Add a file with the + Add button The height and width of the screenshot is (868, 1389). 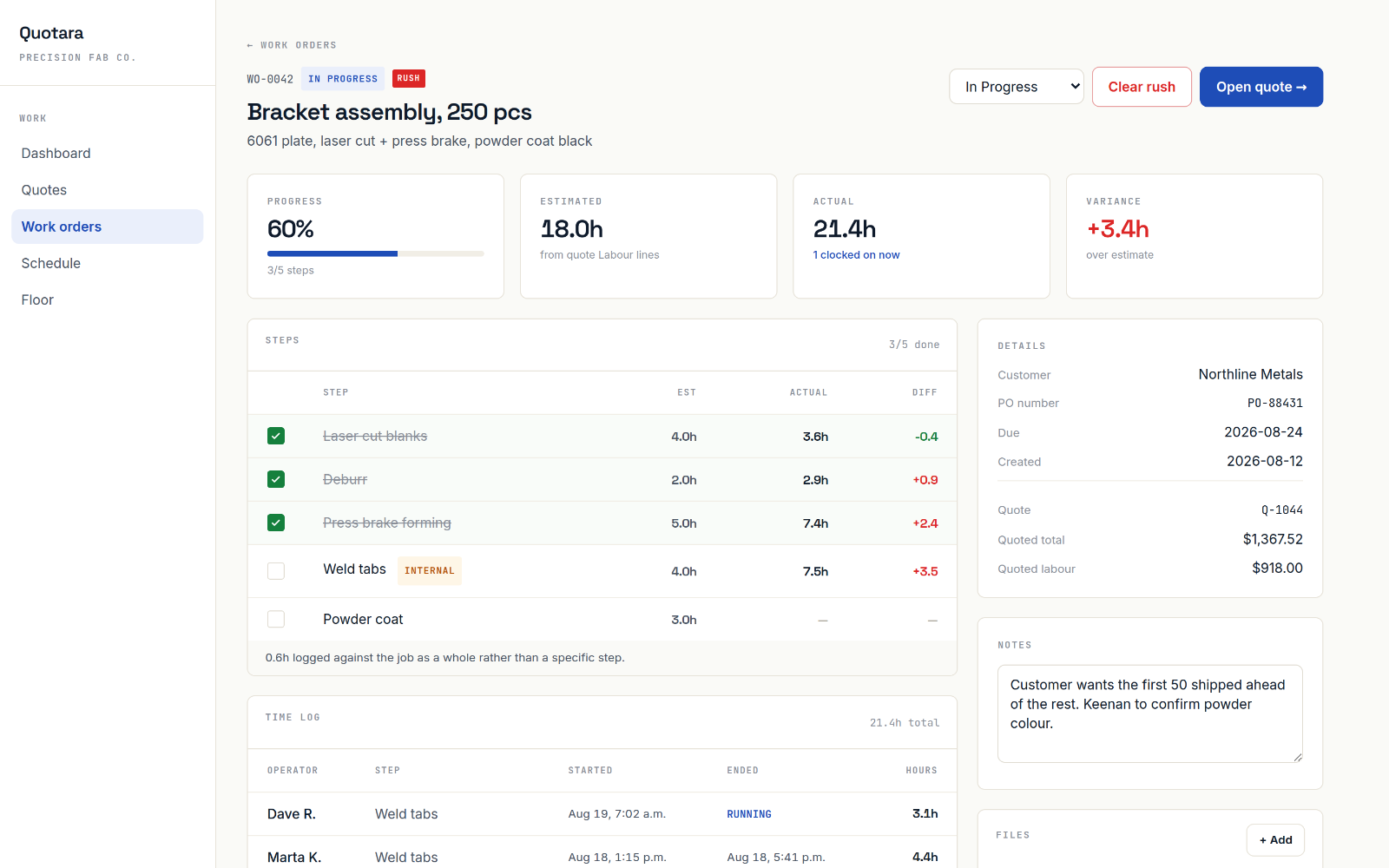(1275, 840)
